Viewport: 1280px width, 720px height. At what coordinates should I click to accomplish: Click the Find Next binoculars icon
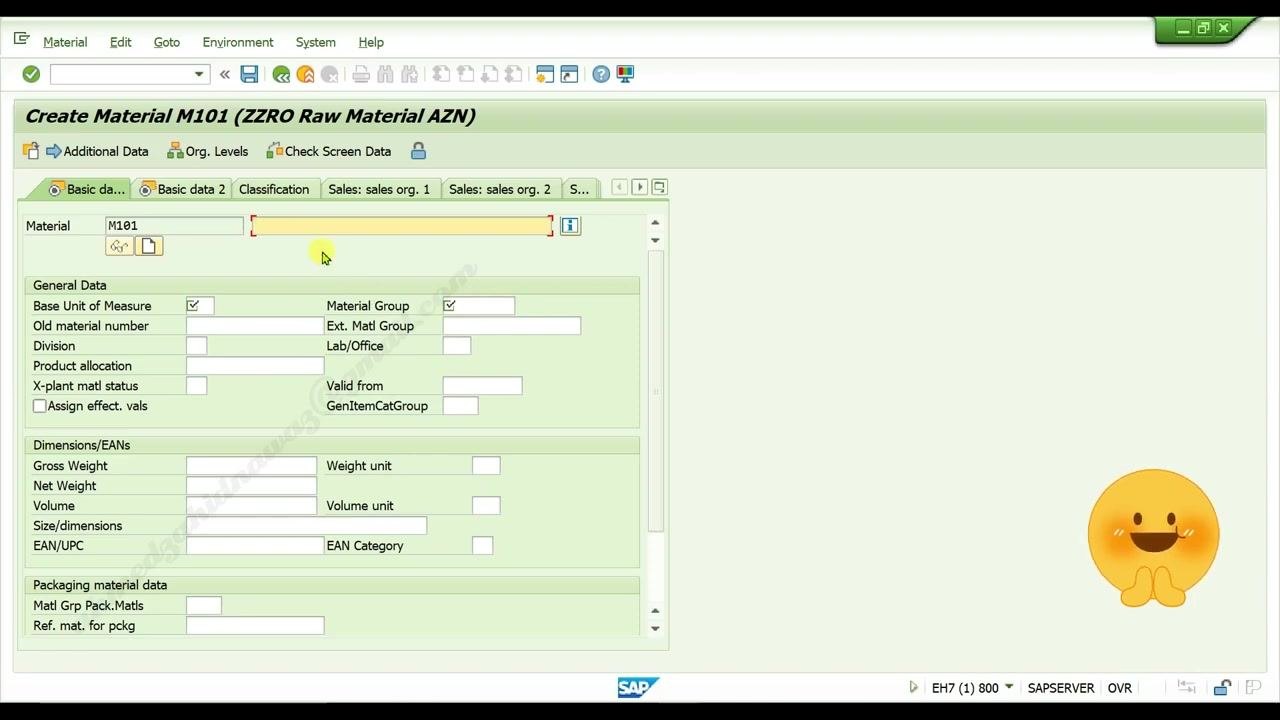coord(409,74)
